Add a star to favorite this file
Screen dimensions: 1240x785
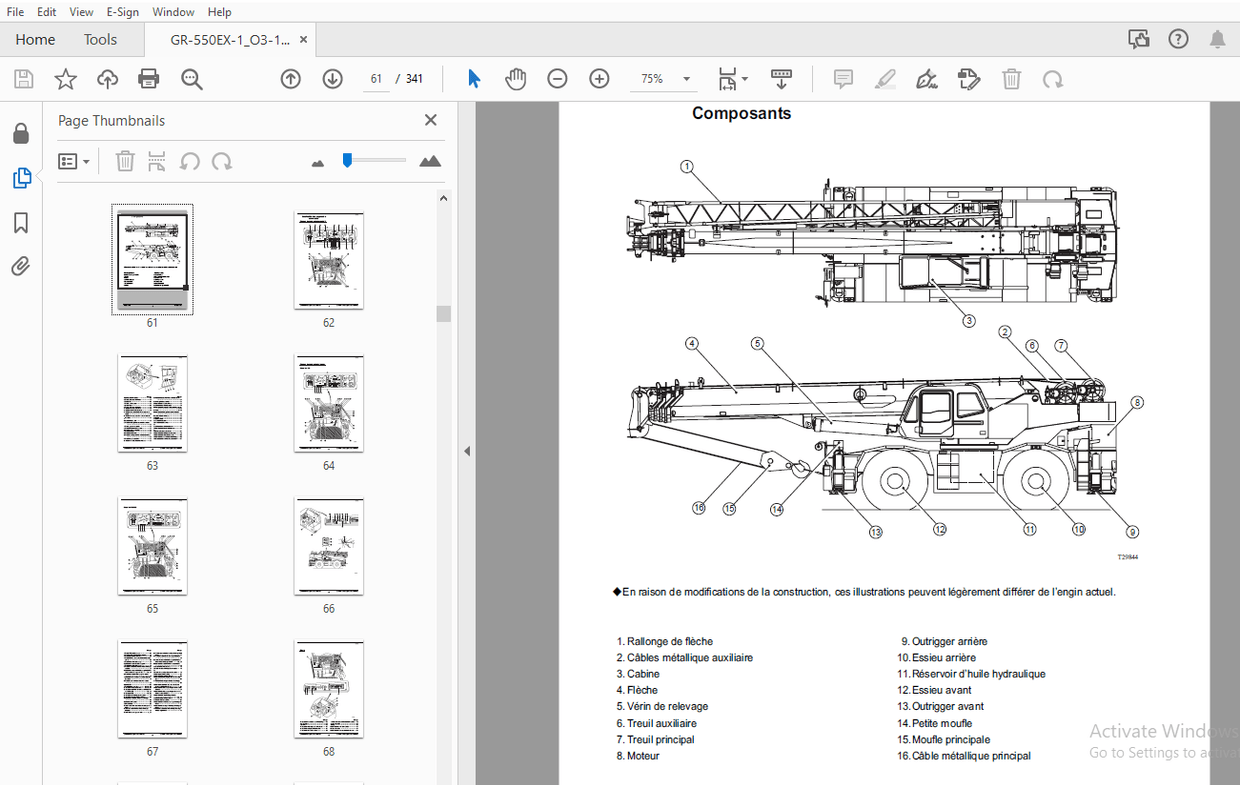(x=65, y=79)
